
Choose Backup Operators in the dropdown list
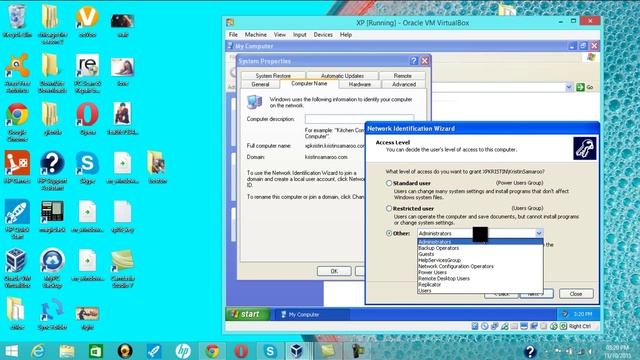[x=480, y=248]
